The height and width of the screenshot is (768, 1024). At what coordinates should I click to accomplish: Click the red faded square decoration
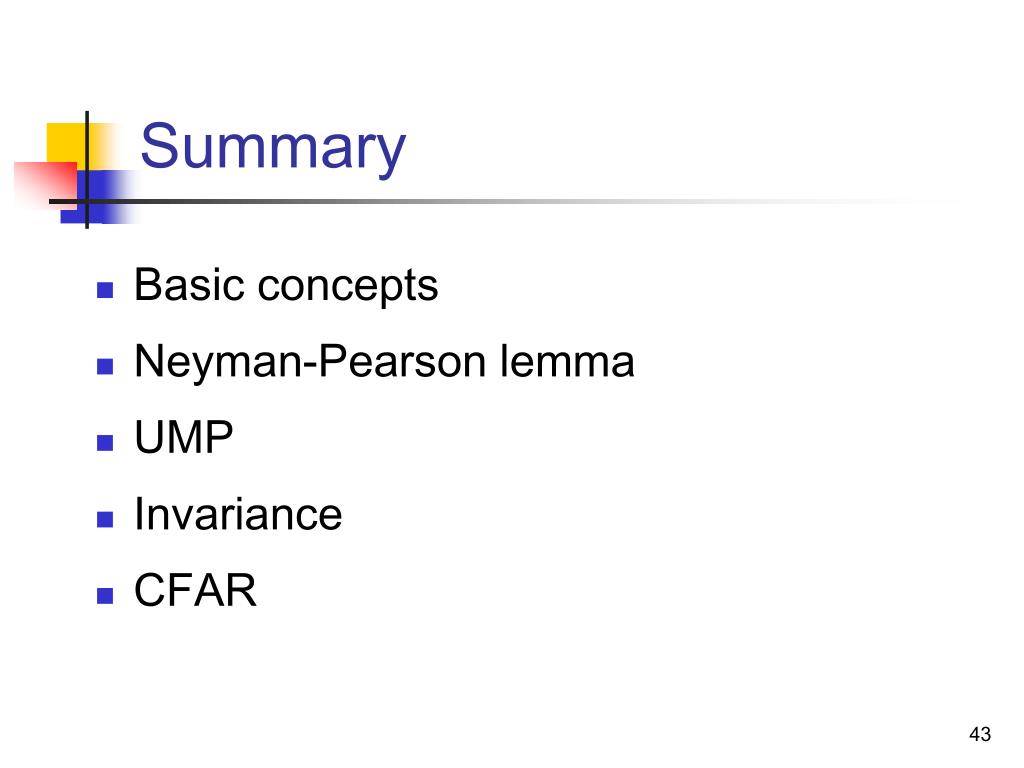tap(46, 185)
